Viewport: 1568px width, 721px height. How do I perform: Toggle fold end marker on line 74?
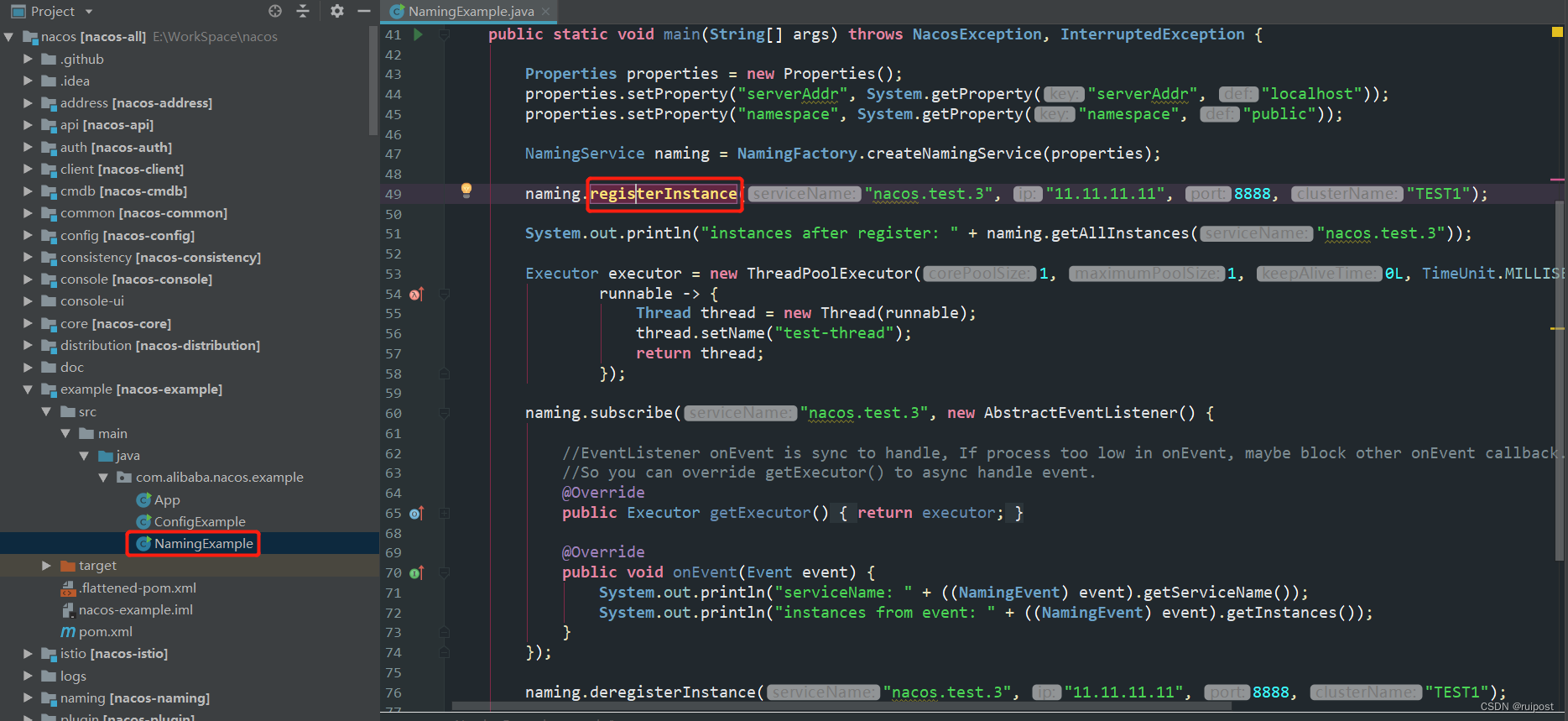(445, 652)
